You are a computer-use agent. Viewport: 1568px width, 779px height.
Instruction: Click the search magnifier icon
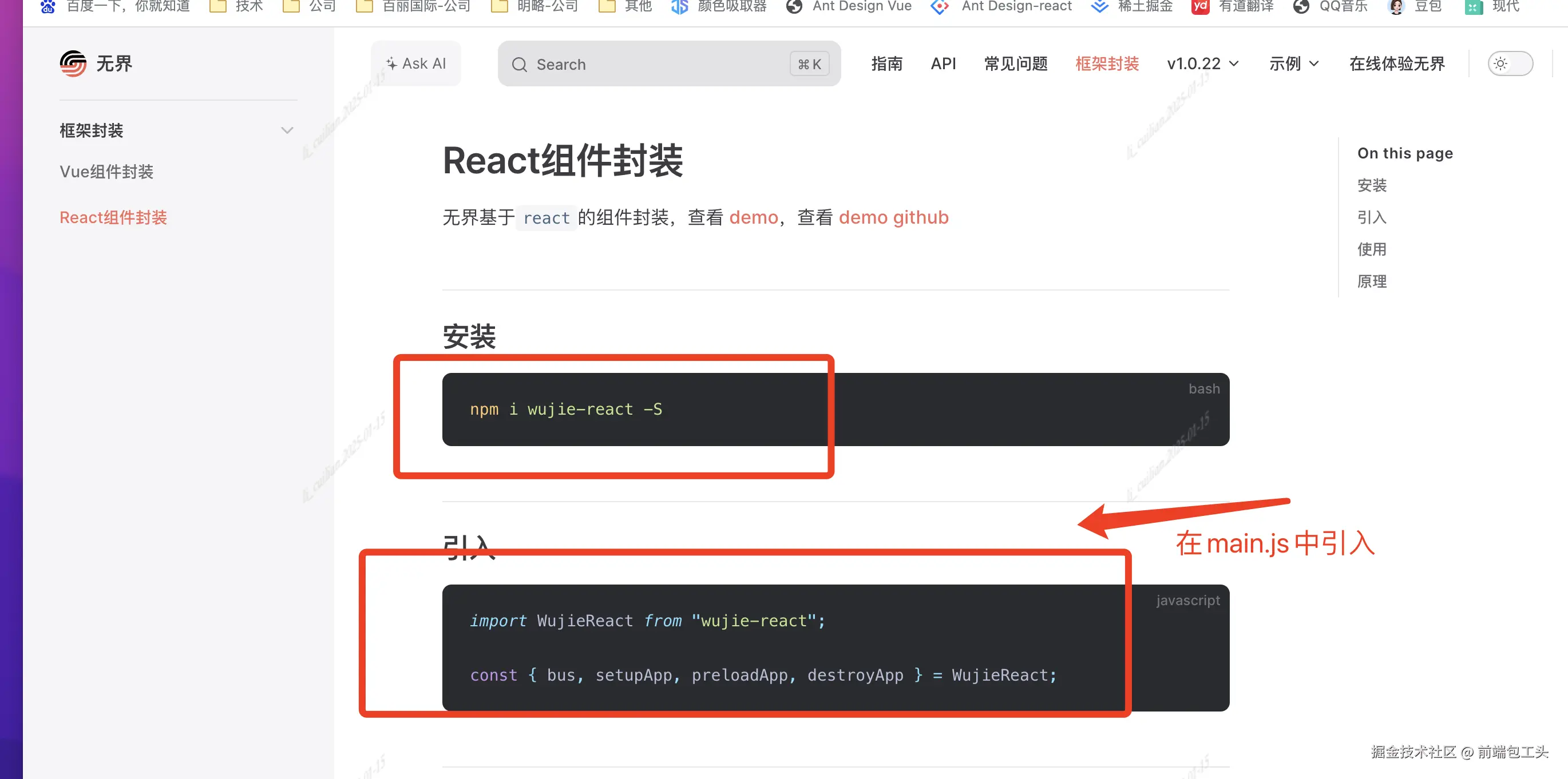tap(519, 65)
